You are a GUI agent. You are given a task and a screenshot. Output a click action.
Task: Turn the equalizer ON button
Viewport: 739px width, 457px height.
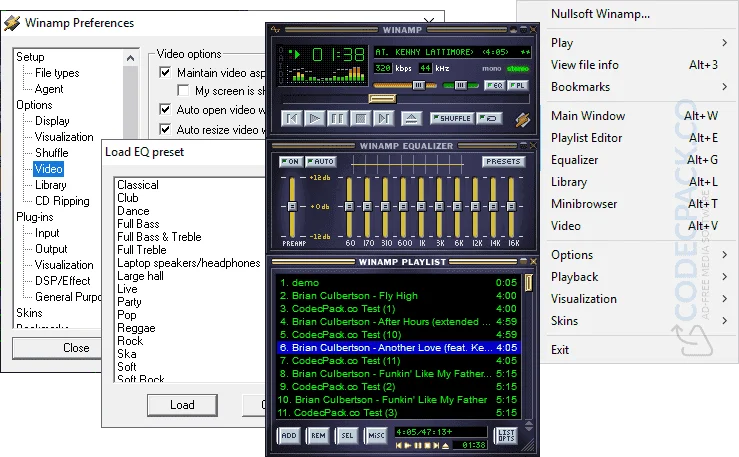point(290,162)
